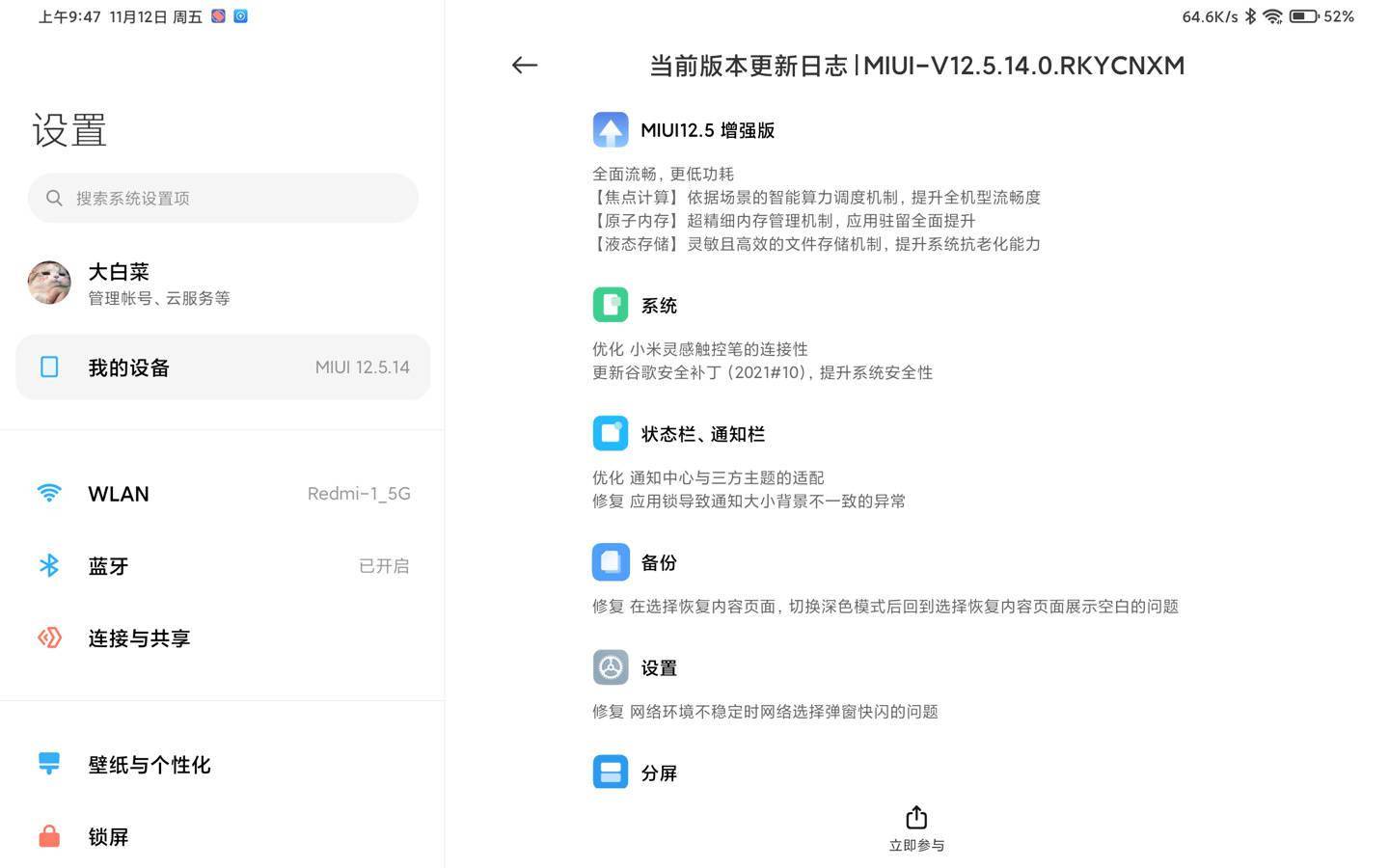This screenshot has width=1389, height=868.
Task: Tap the 52% battery percentage
Action: [1339, 16]
